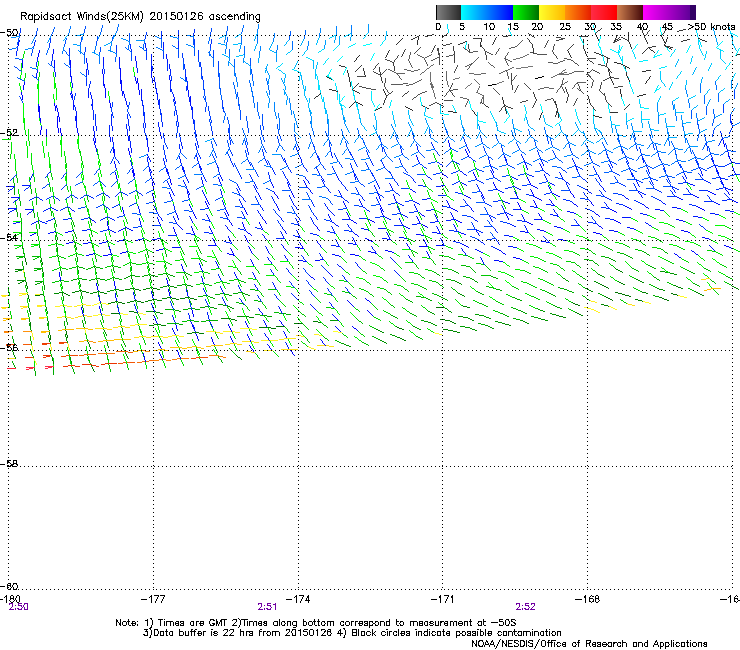Click the '>50 knots' legend label
The height and width of the screenshot is (650, 740).
pos(712,27)
